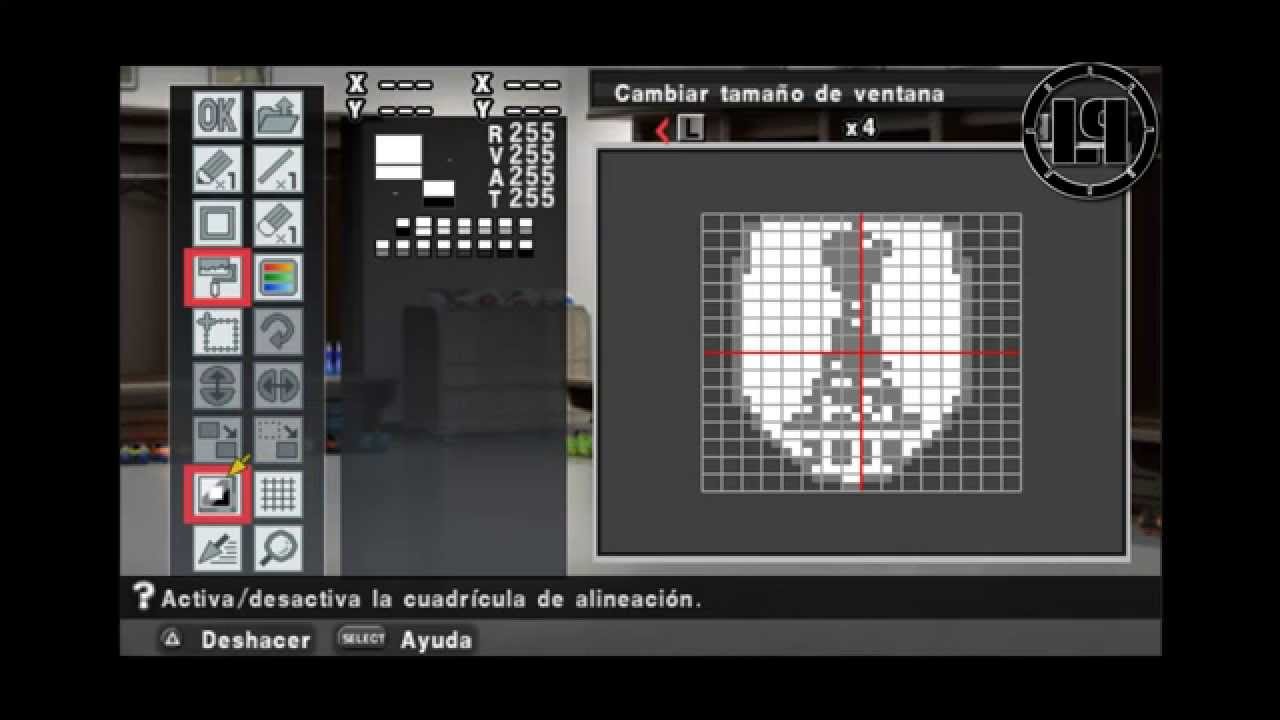The image size is (1280, 720).
Task: Select the fill-arrow icon in bottom row
Action: tap(217, 548)
